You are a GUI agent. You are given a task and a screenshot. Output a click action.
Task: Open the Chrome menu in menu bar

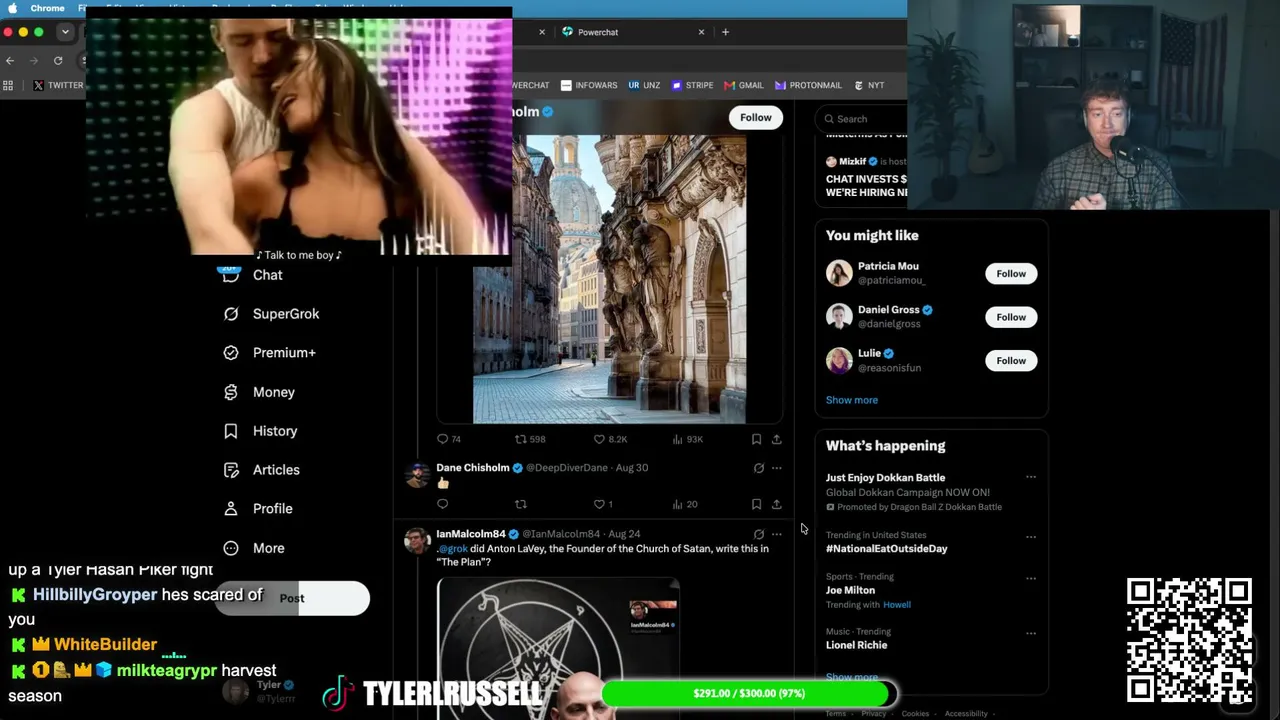click(48, 8)
